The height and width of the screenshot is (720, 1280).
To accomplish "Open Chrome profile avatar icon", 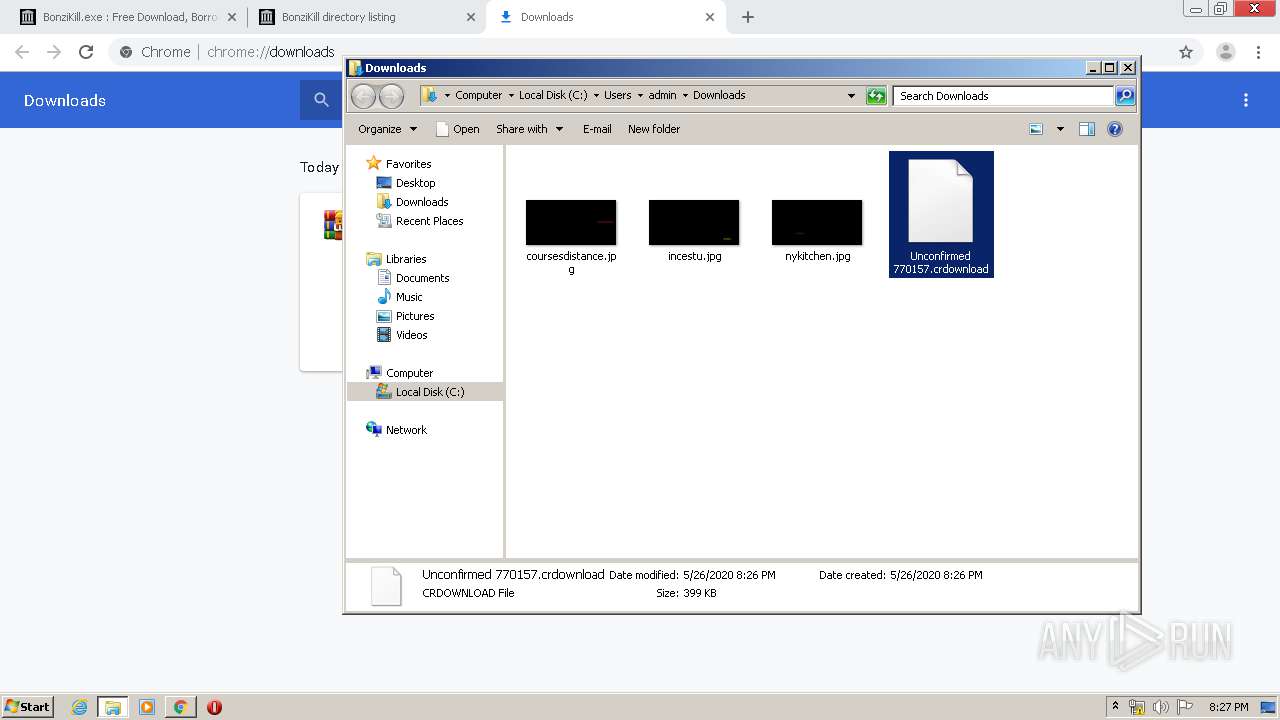I will point(1225,52).
